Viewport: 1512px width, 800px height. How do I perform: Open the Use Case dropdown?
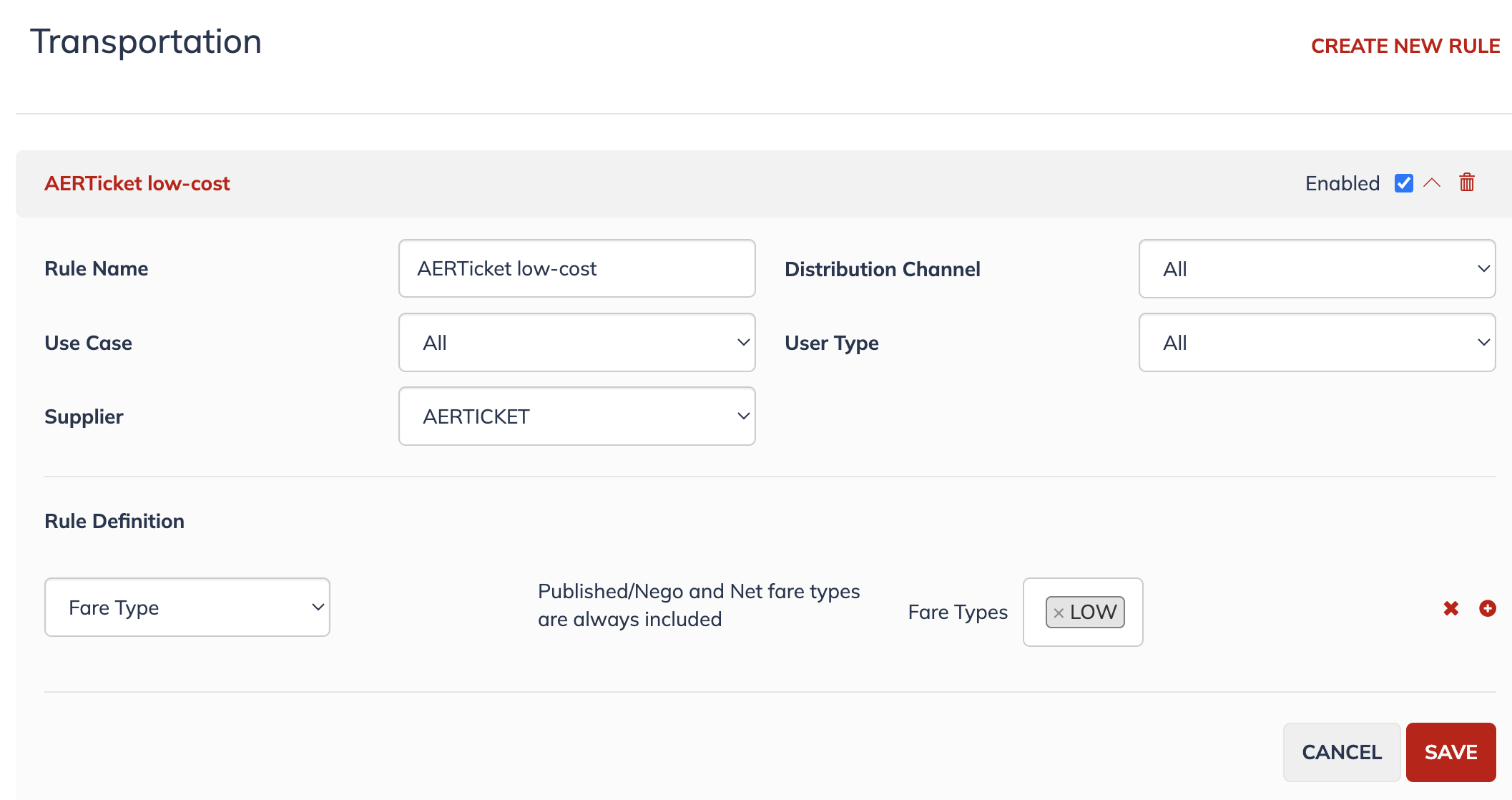[x=577, y=343]
